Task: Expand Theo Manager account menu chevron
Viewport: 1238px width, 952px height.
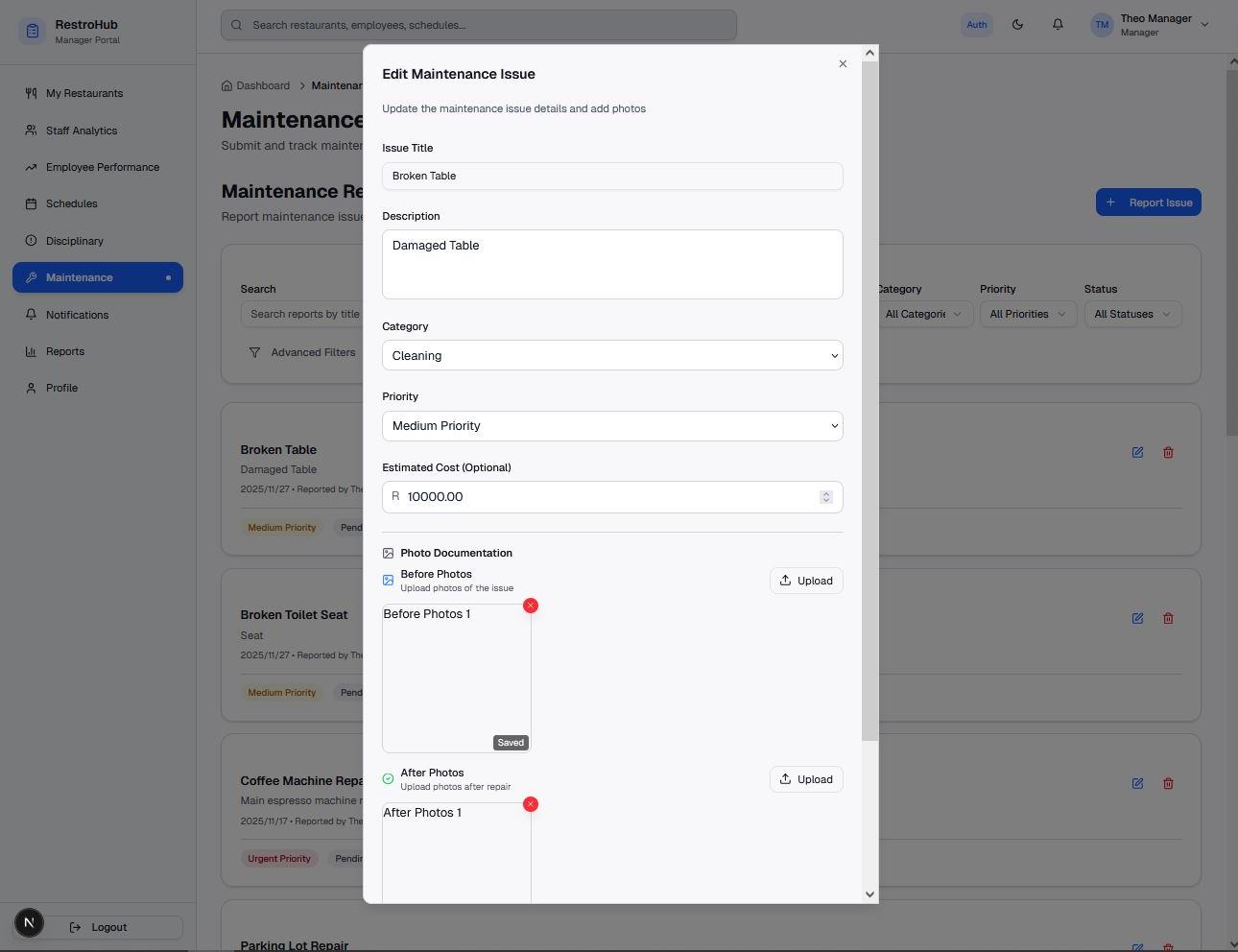Action: (1204, 25)
